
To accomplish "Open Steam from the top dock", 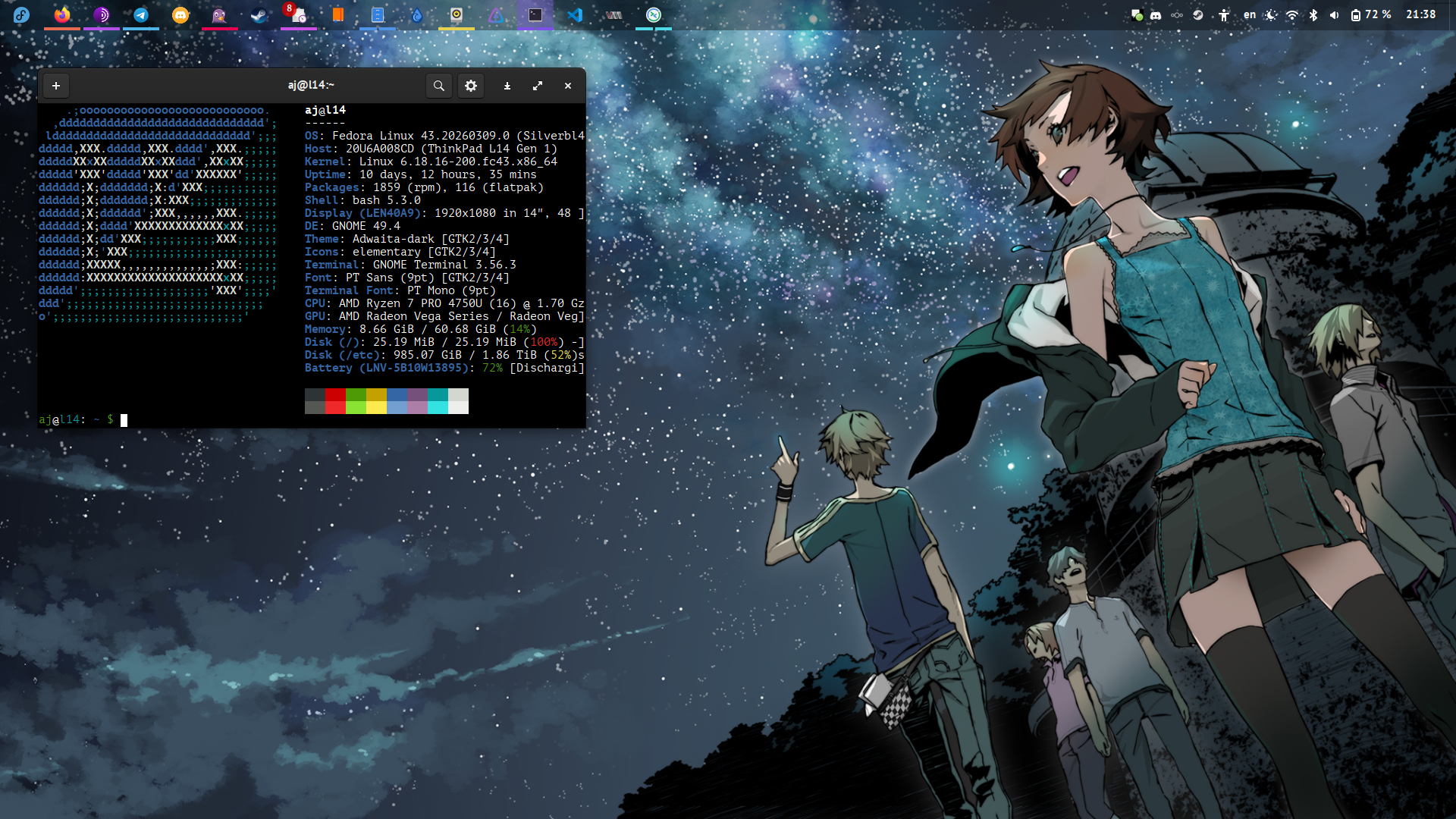I will (259, 14).
